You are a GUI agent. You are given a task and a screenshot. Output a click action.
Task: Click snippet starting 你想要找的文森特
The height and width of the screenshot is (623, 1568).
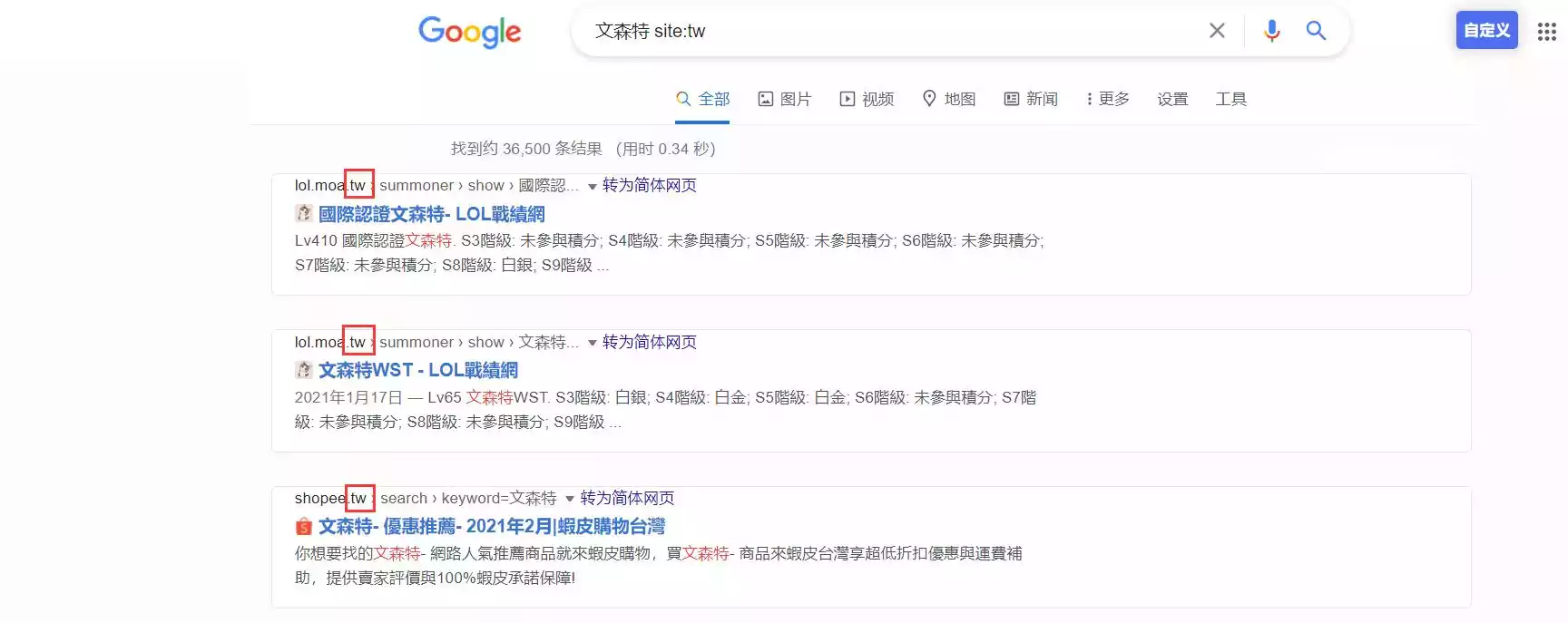[x=659, y=566]
